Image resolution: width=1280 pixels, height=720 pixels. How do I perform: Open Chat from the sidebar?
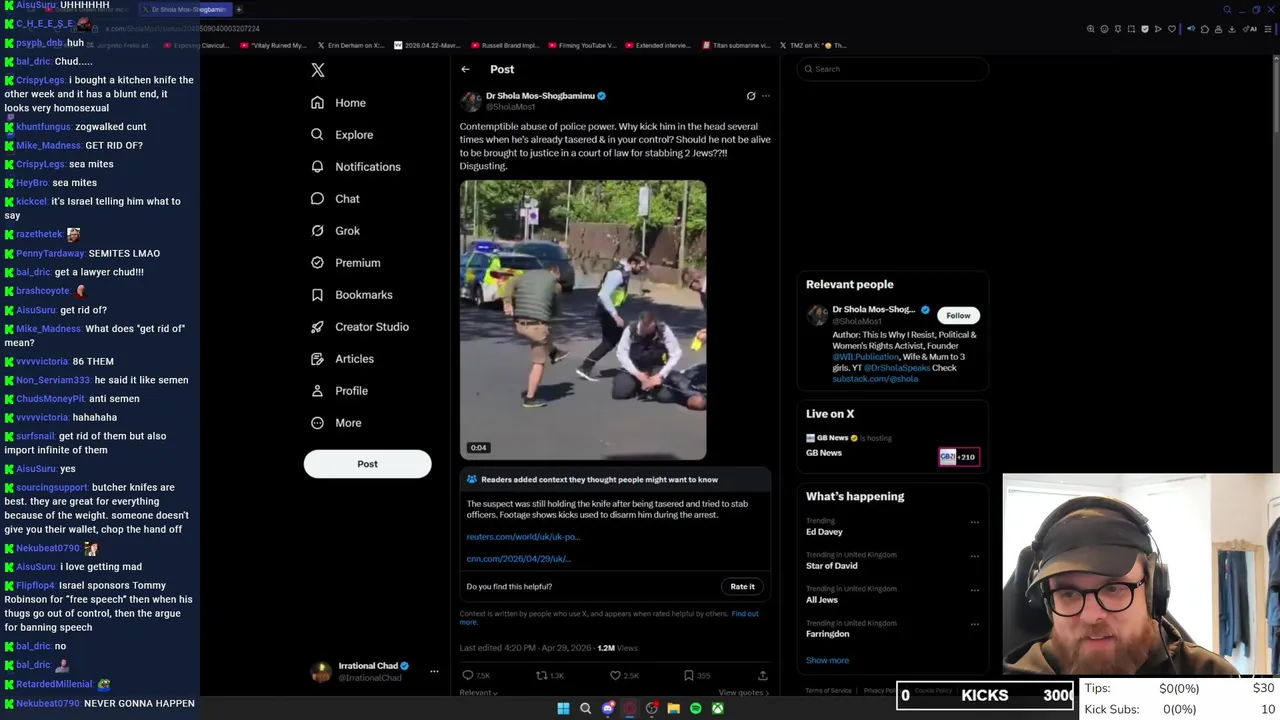[335, 199]
